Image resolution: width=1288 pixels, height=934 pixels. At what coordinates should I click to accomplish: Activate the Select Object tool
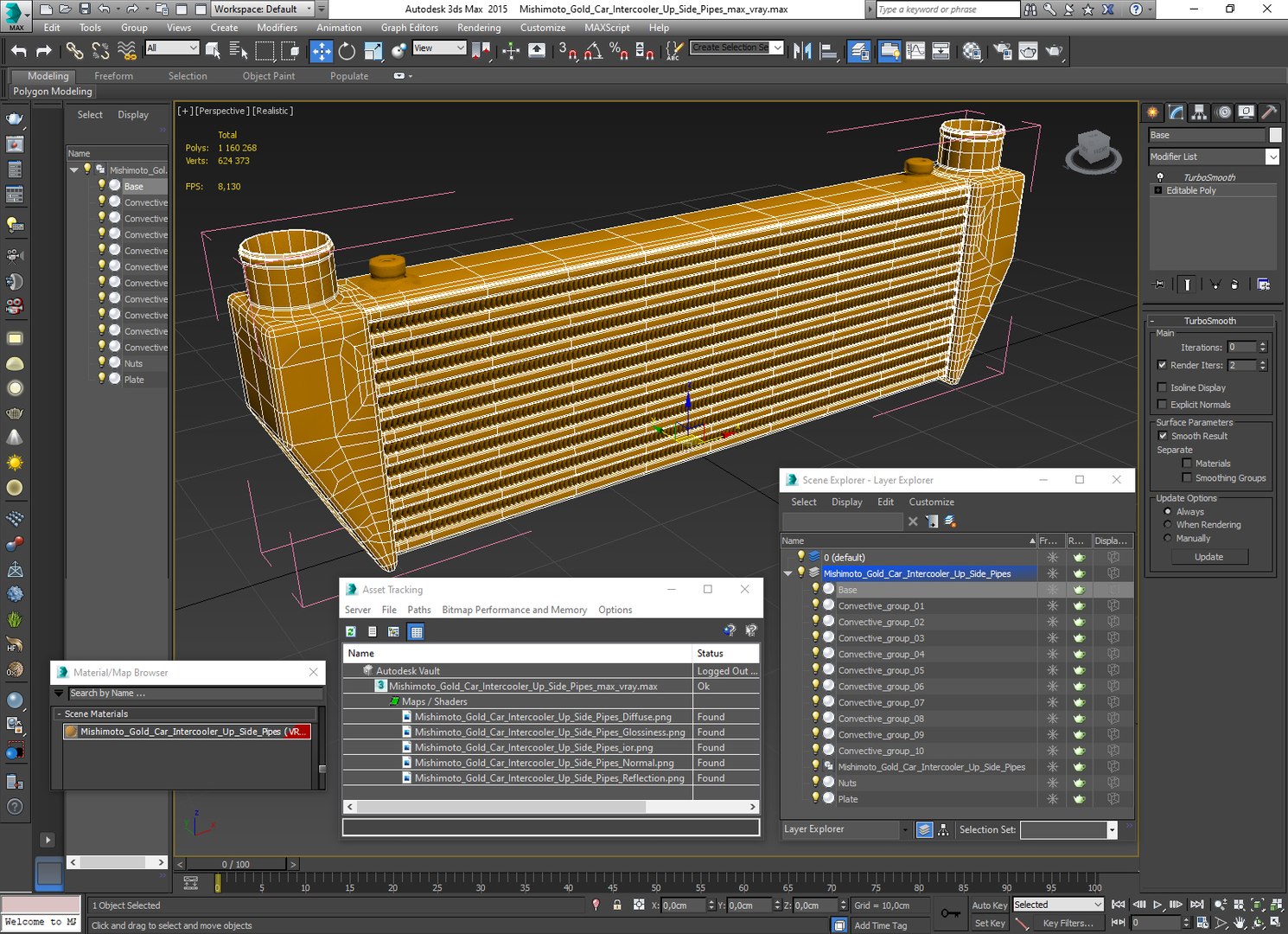(213, 51)
